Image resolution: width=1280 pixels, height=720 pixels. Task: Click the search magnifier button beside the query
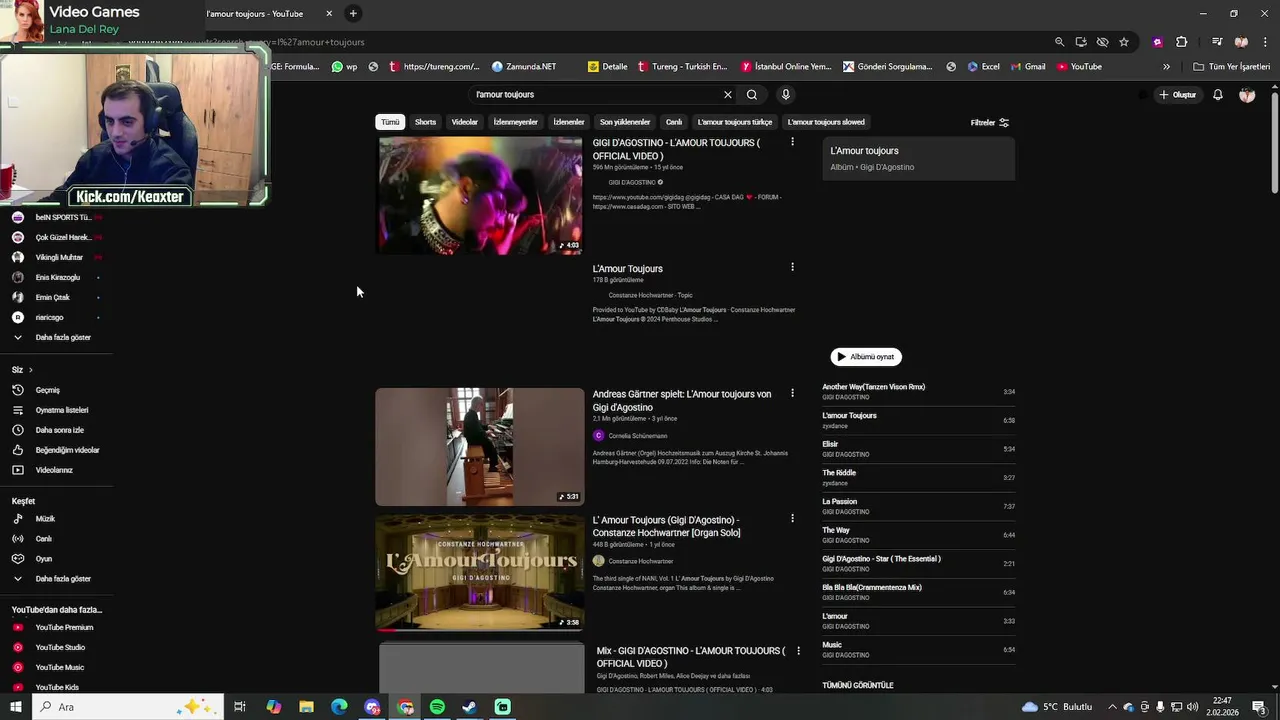[752, 95]
